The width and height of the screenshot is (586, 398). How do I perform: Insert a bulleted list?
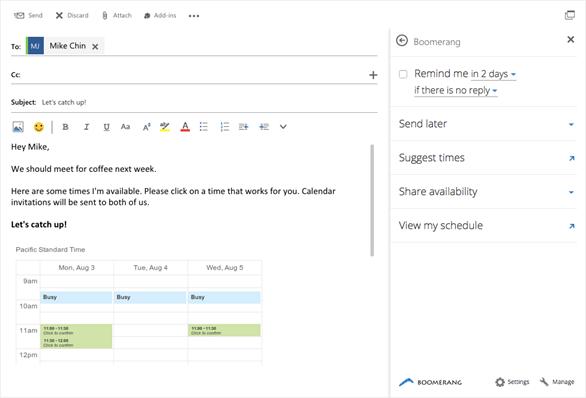coord(204,127)
